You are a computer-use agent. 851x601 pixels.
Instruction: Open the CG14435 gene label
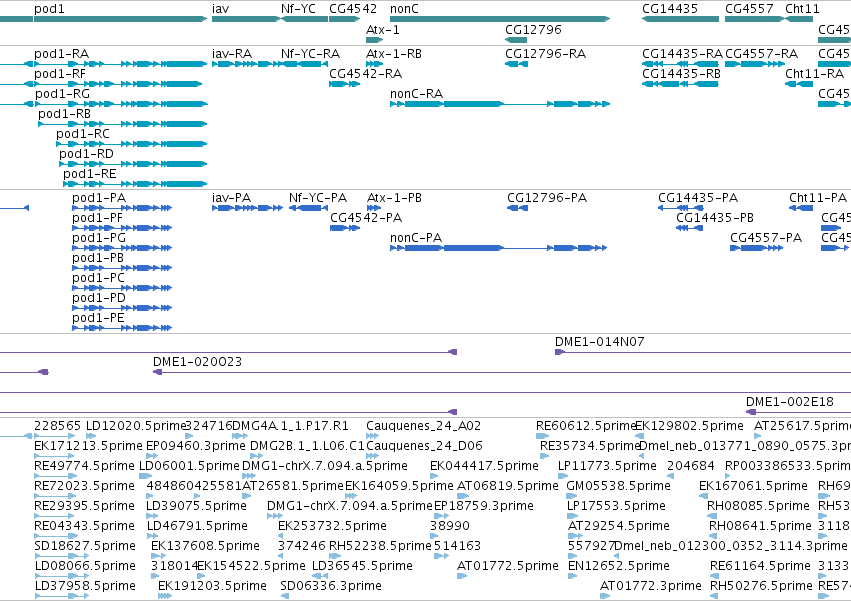pyautogui.click(x=670, y=9)
